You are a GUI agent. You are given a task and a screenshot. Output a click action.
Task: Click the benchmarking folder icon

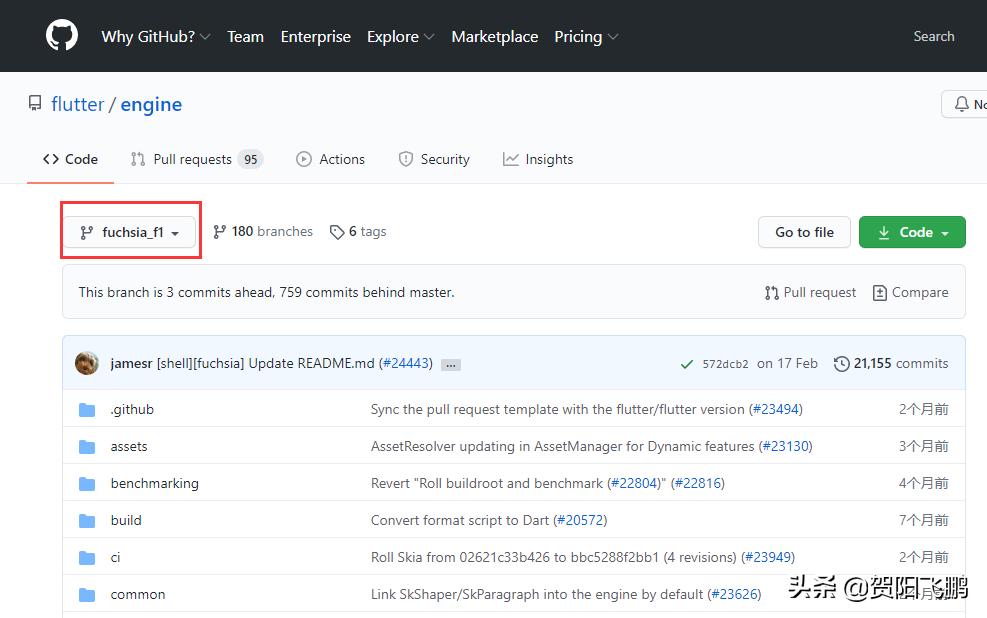click(x=88, y=484)
